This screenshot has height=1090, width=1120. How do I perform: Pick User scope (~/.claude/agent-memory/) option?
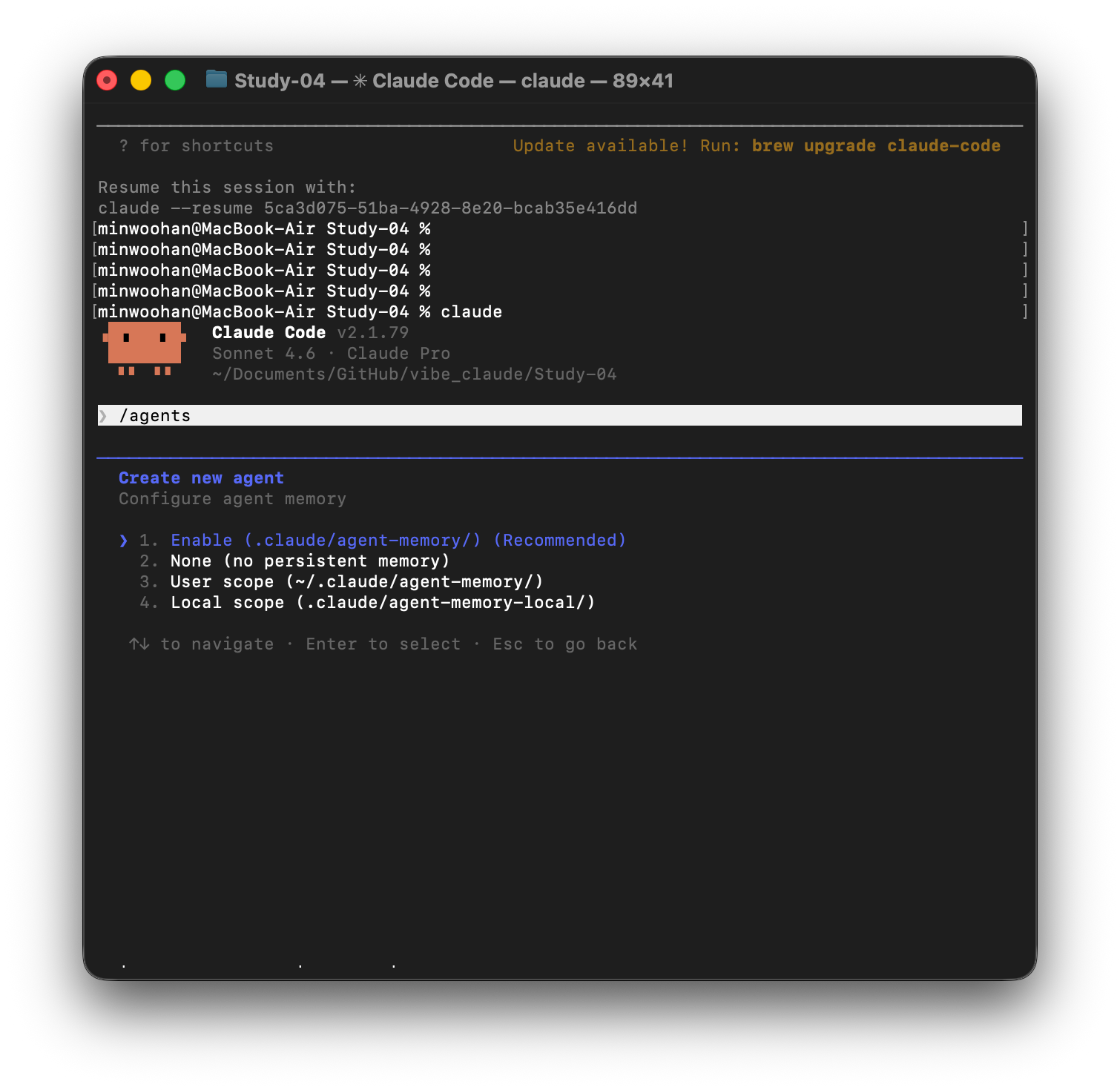tap(357, 582)
